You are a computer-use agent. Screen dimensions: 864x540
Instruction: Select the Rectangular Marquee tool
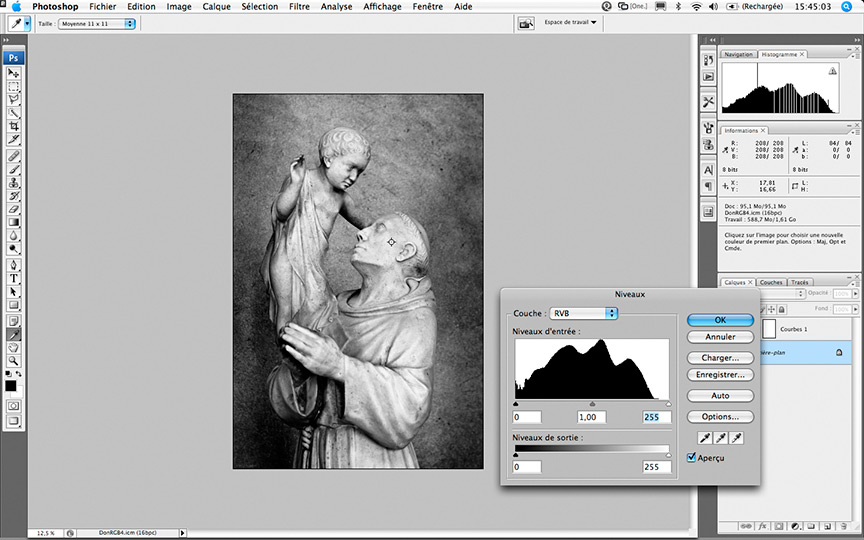pyautogui.click(x=13, y=87)
